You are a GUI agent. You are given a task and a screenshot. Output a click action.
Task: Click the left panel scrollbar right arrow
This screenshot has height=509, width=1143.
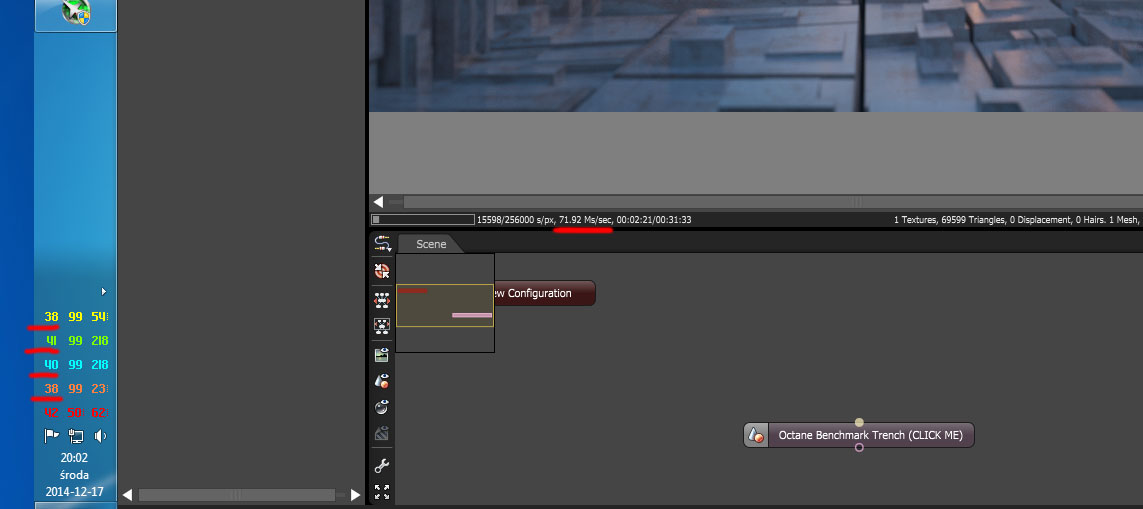(x=355, y=495)
